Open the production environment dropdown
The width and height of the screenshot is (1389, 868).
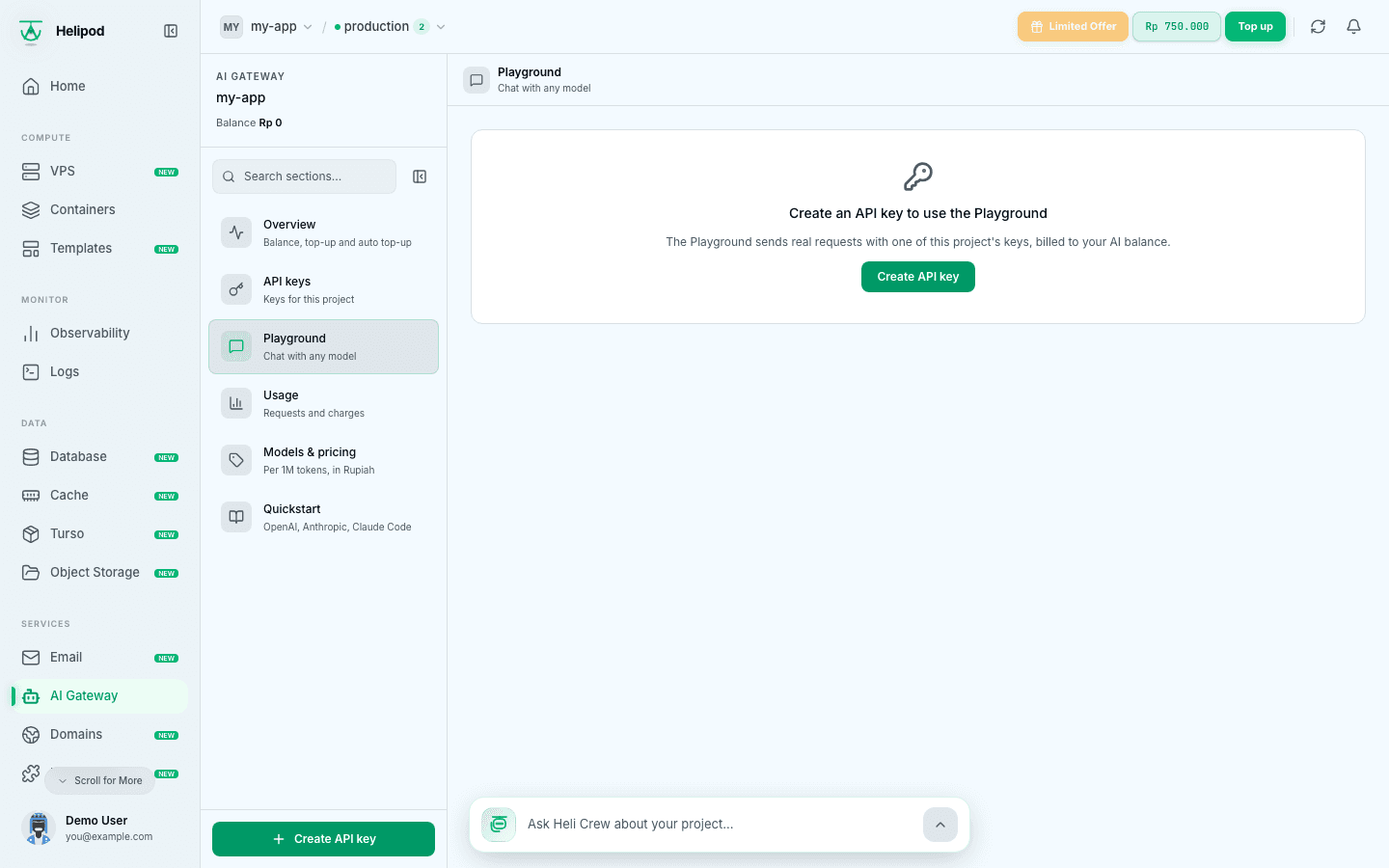390,27
